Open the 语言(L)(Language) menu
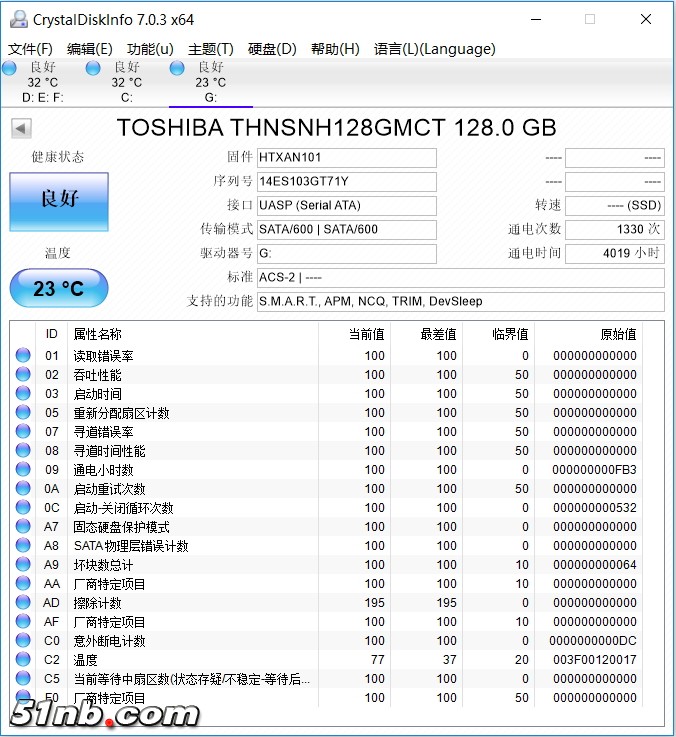676x737 pixels. (434, 49)
